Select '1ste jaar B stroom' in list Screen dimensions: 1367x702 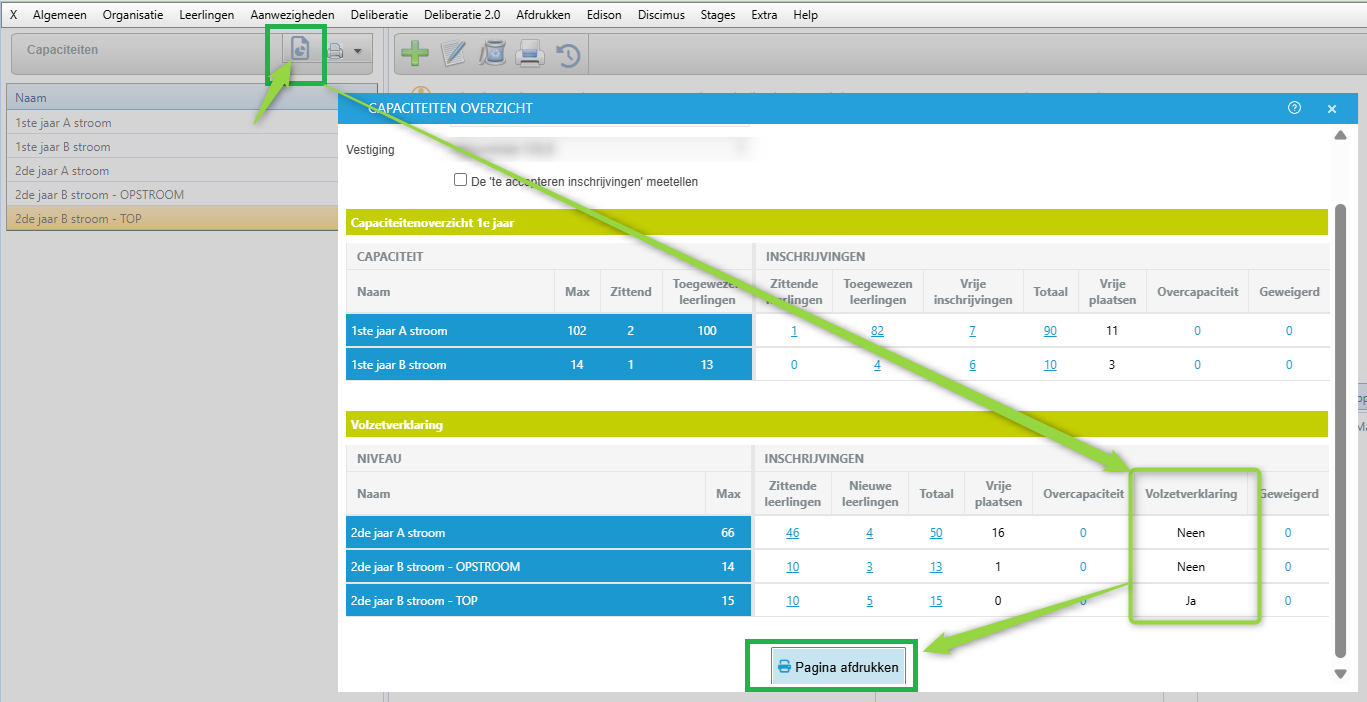tap(63, 147)
